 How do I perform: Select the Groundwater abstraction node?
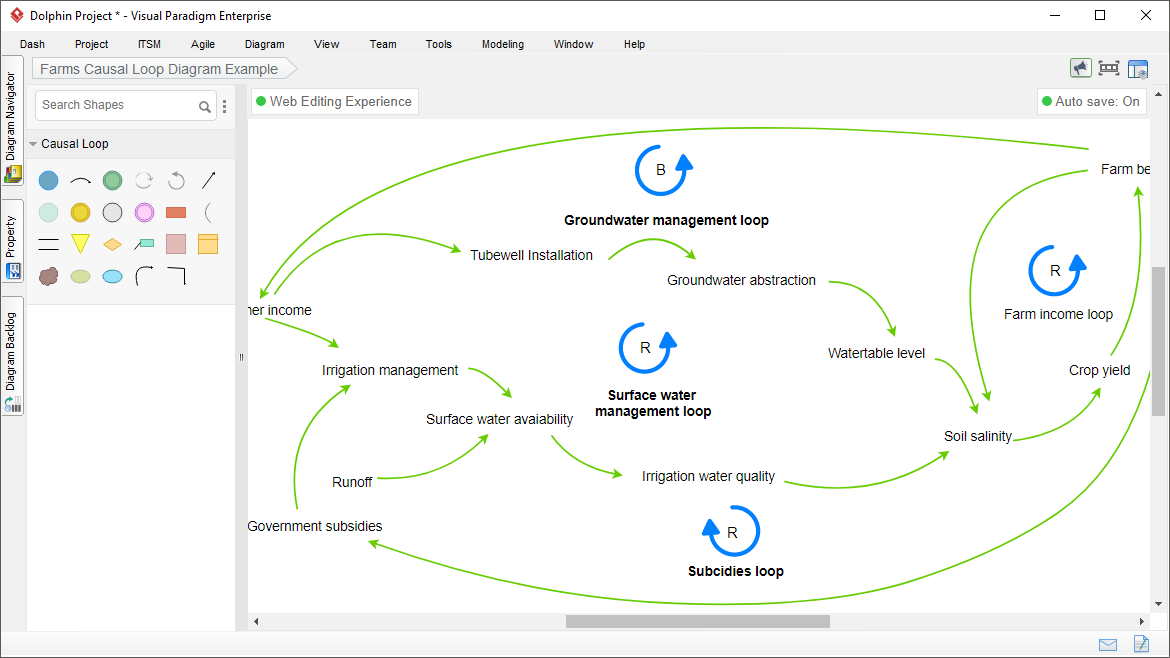(742, 281)
